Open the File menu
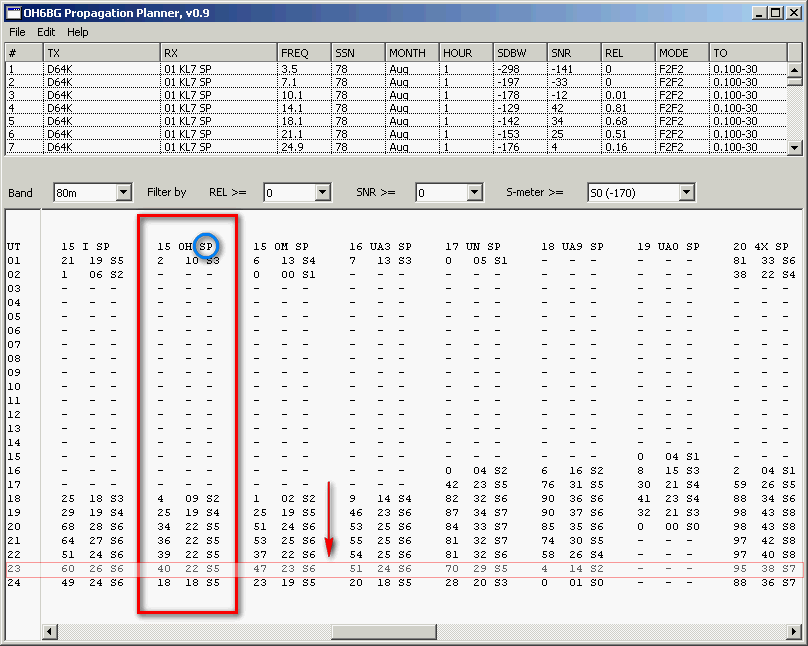The height and width of the screenshot is (646, 808). coord(17,32)
